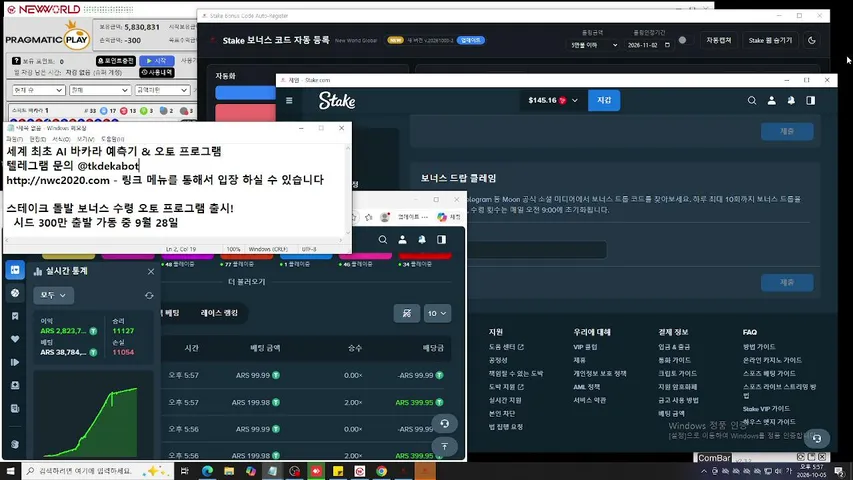Open the notification bell in Stake header
The width and height of the screenshot is (853, 480).
pyautogui.click(x=791, y=101)
